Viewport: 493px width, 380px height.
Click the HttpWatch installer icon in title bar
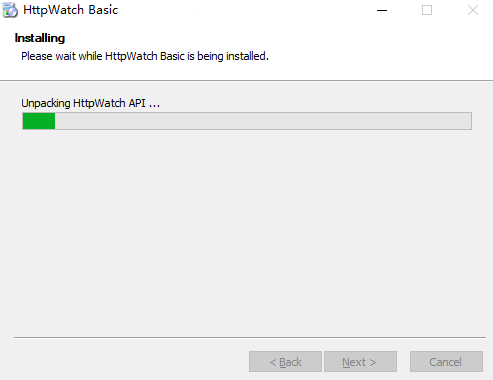(x=10, y=10)
